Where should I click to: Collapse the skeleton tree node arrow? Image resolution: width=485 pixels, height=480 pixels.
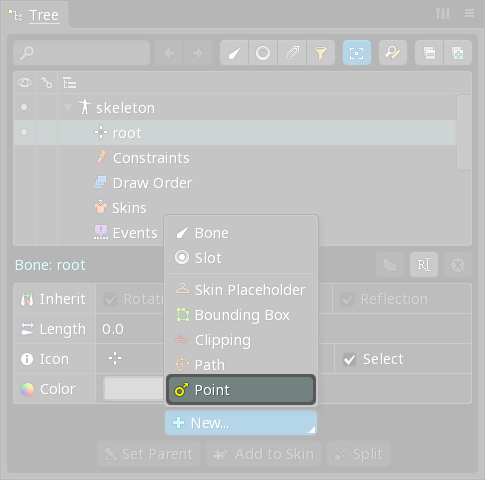[68, 107]
